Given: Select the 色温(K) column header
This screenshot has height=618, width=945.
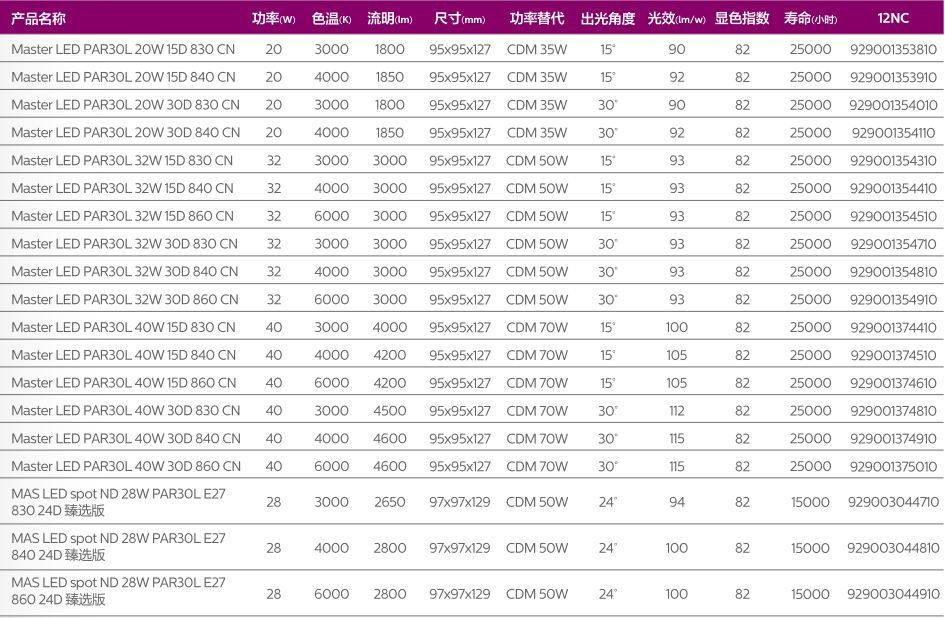Looking at the screenshot, I should (x=331, y=19).
